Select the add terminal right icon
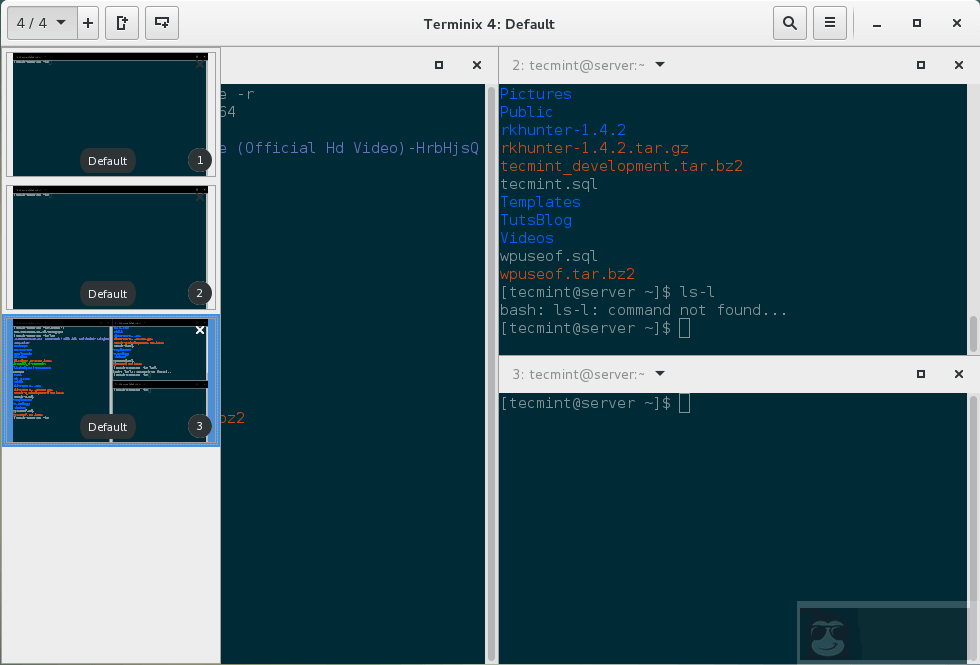980x665 pixels. (121, 23)
